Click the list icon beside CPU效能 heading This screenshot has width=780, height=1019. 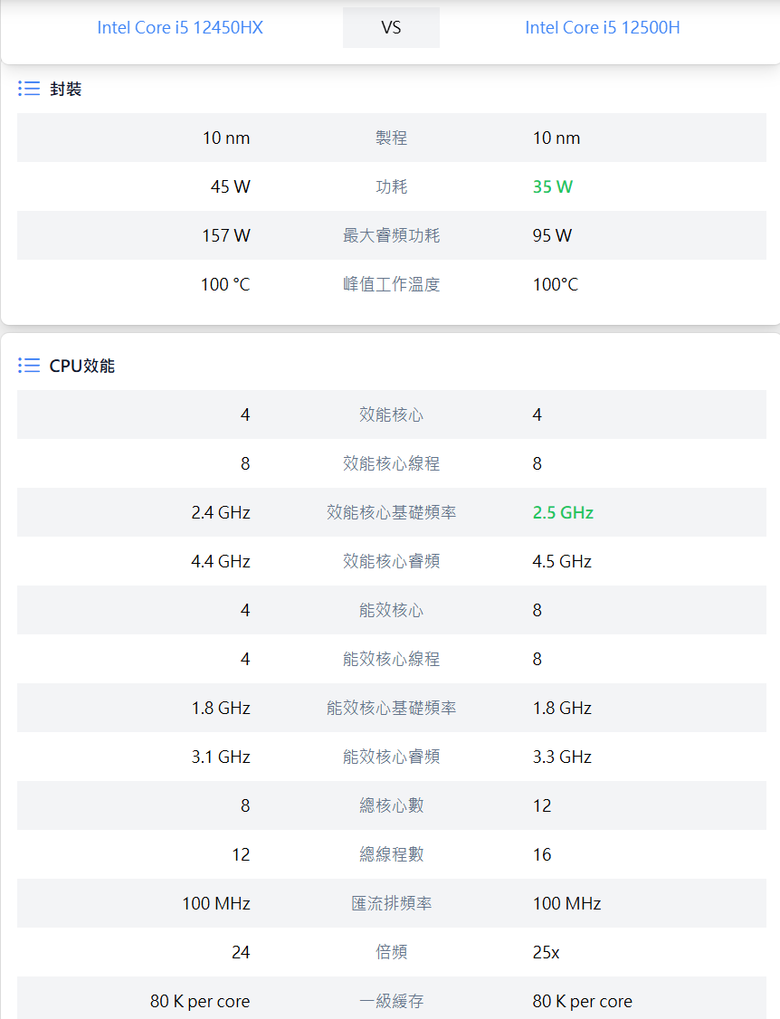29,365
